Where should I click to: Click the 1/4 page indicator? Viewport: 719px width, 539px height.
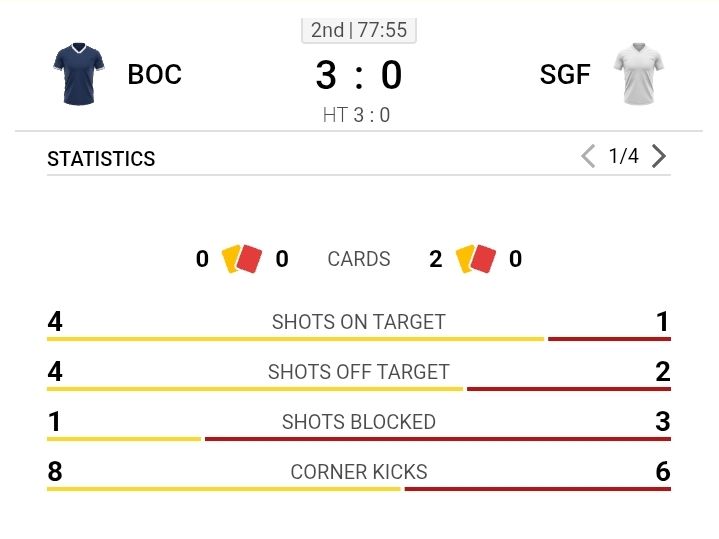click(623, 156)
